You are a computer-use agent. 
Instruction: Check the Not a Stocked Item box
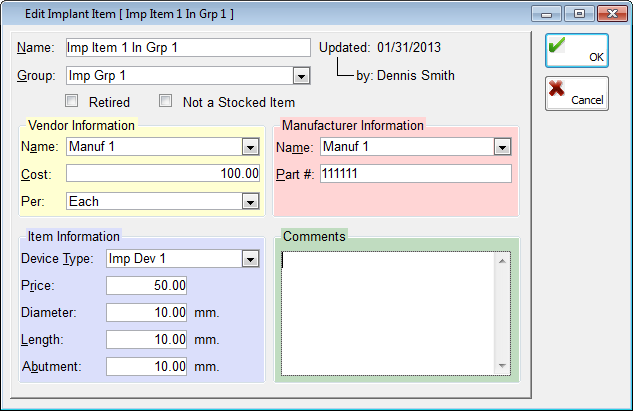coord(166,101)
